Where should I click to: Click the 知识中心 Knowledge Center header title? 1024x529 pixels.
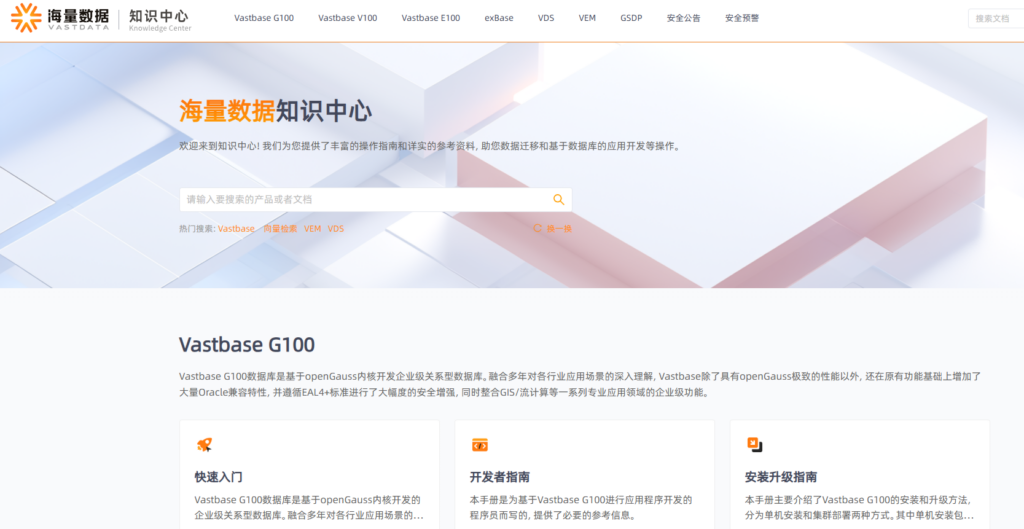(160, 20)
